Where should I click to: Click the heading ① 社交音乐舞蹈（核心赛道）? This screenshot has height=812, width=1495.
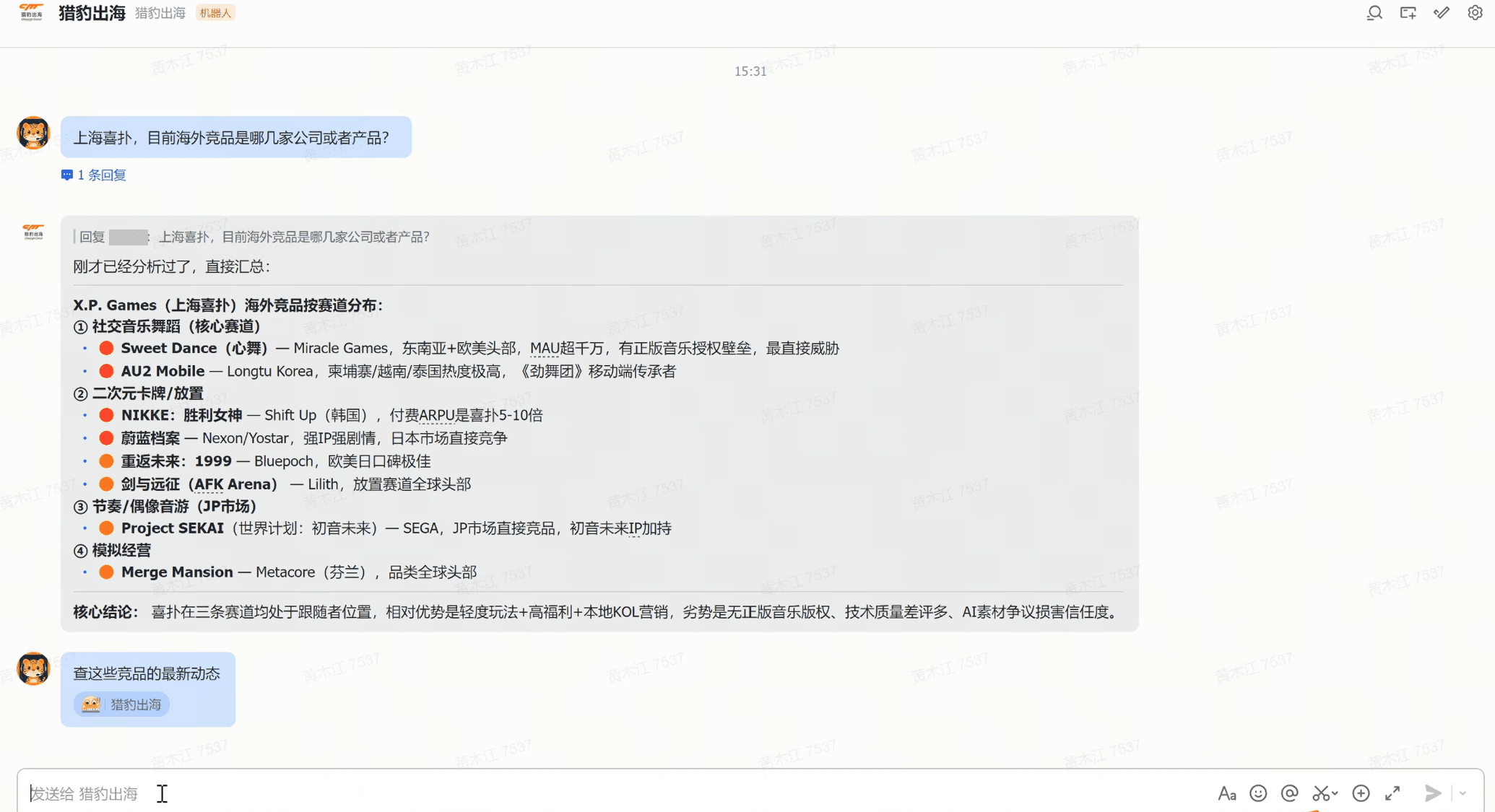(x=167, y=327)
